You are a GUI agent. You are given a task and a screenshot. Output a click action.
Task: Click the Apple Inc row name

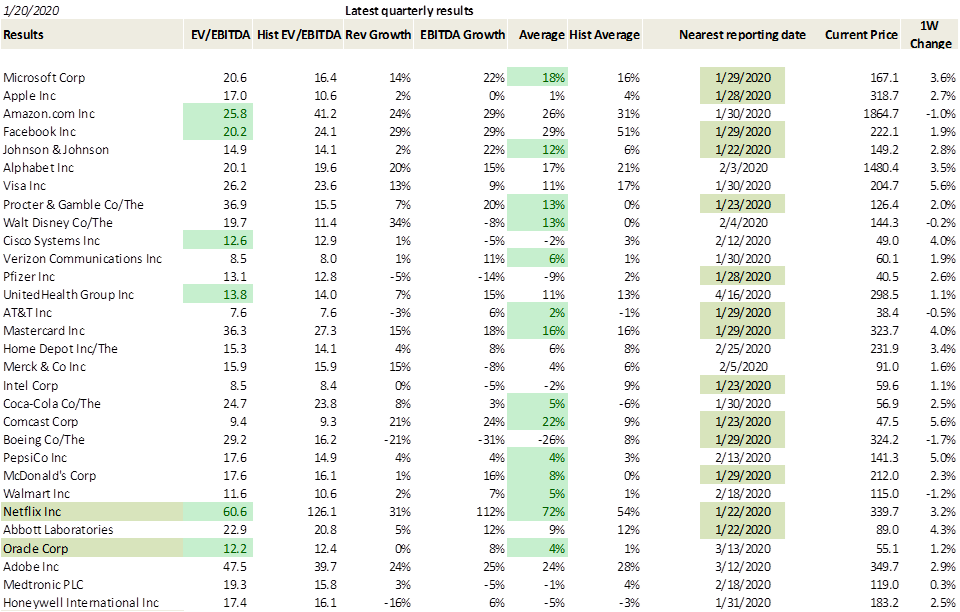pyautogui.click(x=29, y=95)
